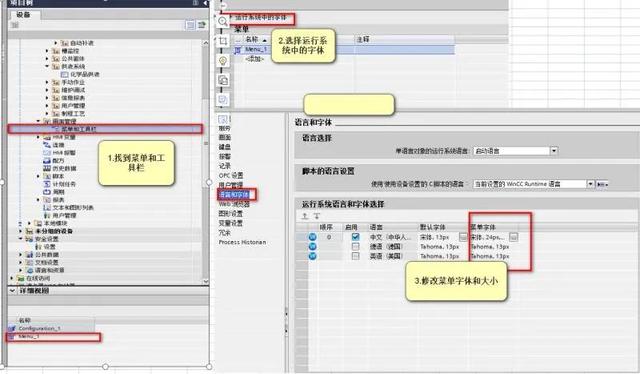The image size is (640, 374).
Task: Enable the 德语 language checkbox
Action: [x=356, y=246]
